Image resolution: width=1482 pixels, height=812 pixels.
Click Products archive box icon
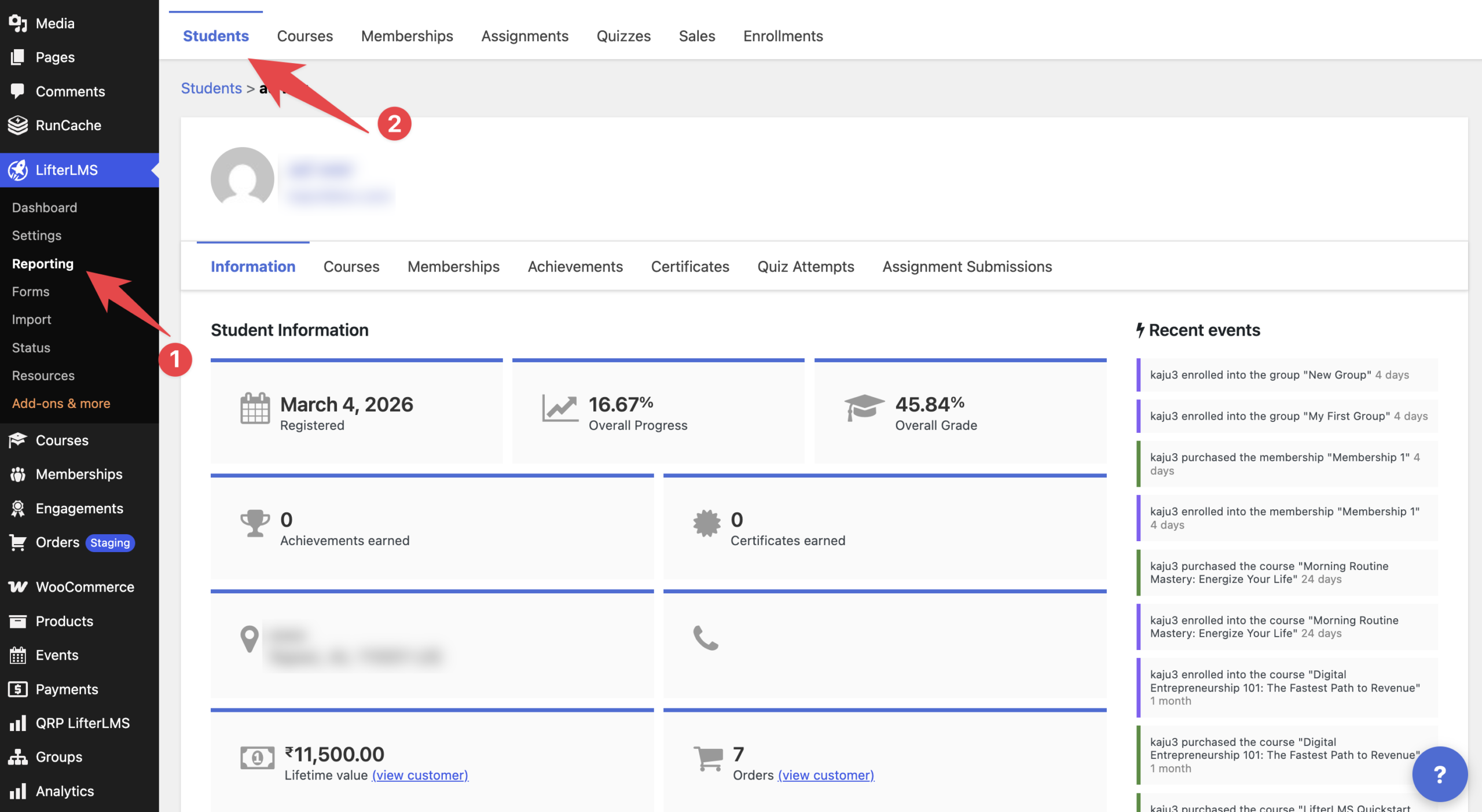(x=18, y=621)
